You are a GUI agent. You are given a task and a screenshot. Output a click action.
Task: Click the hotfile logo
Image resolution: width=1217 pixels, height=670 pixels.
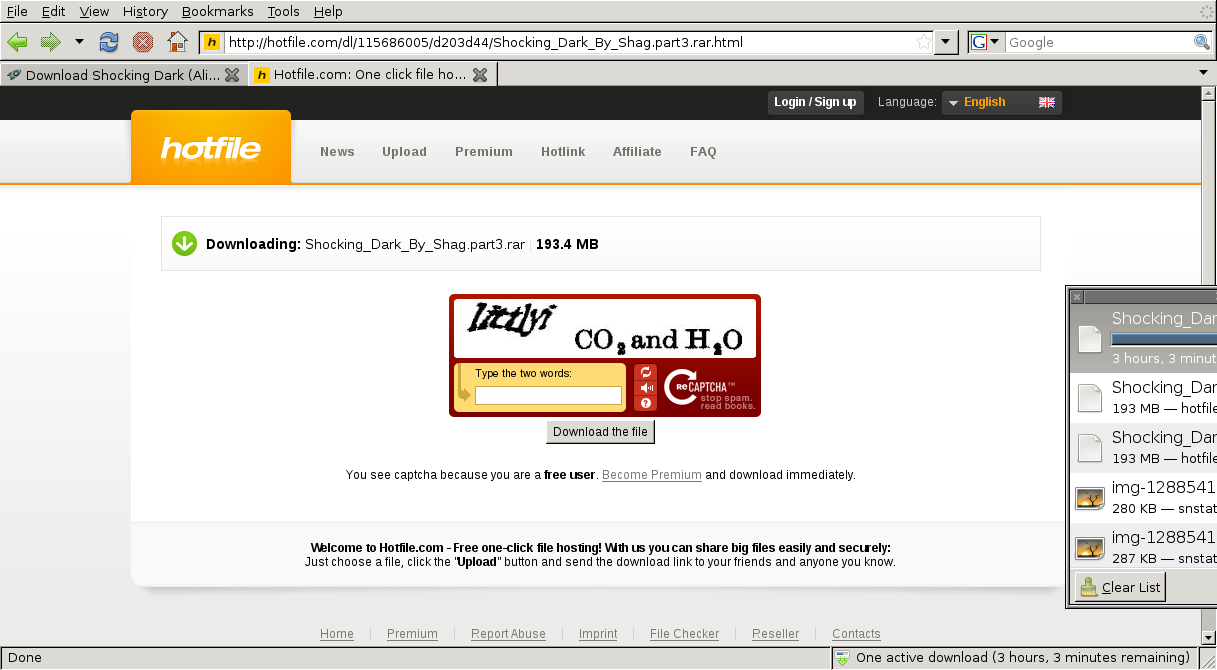(211, 148)
